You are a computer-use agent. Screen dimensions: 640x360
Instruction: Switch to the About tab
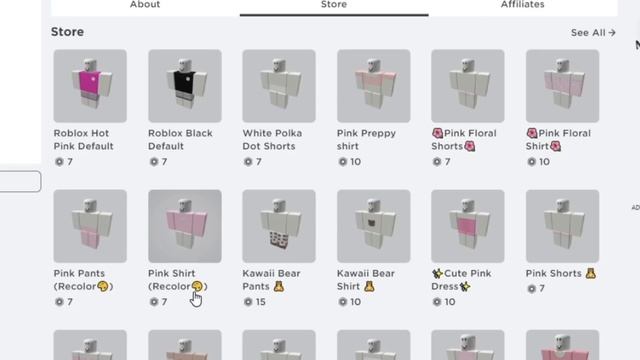[x=145, y=5]
